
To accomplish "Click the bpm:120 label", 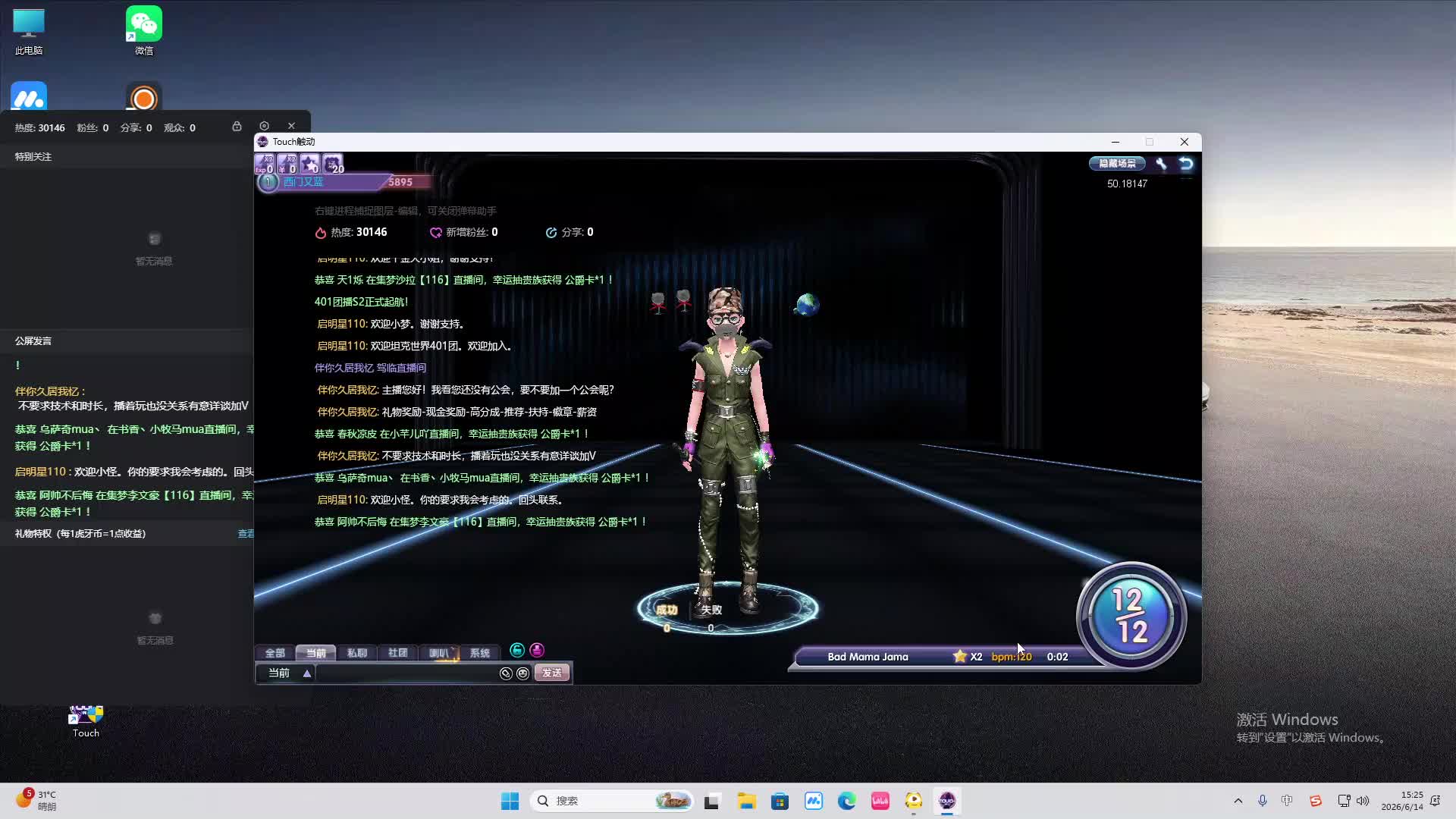I will [x=1012, y=657].
